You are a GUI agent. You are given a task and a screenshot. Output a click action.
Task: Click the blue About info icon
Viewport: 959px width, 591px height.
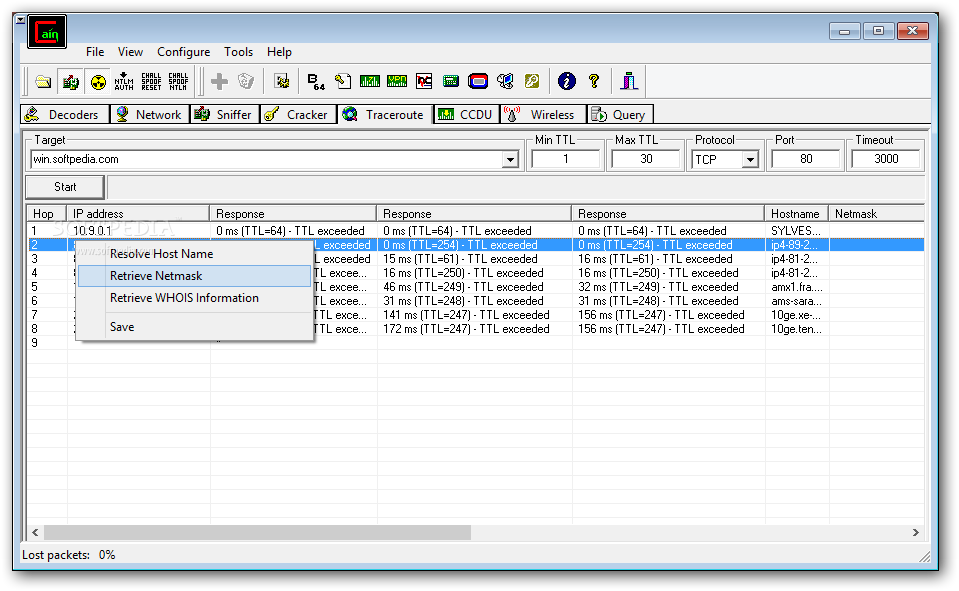tap(567, 81)
